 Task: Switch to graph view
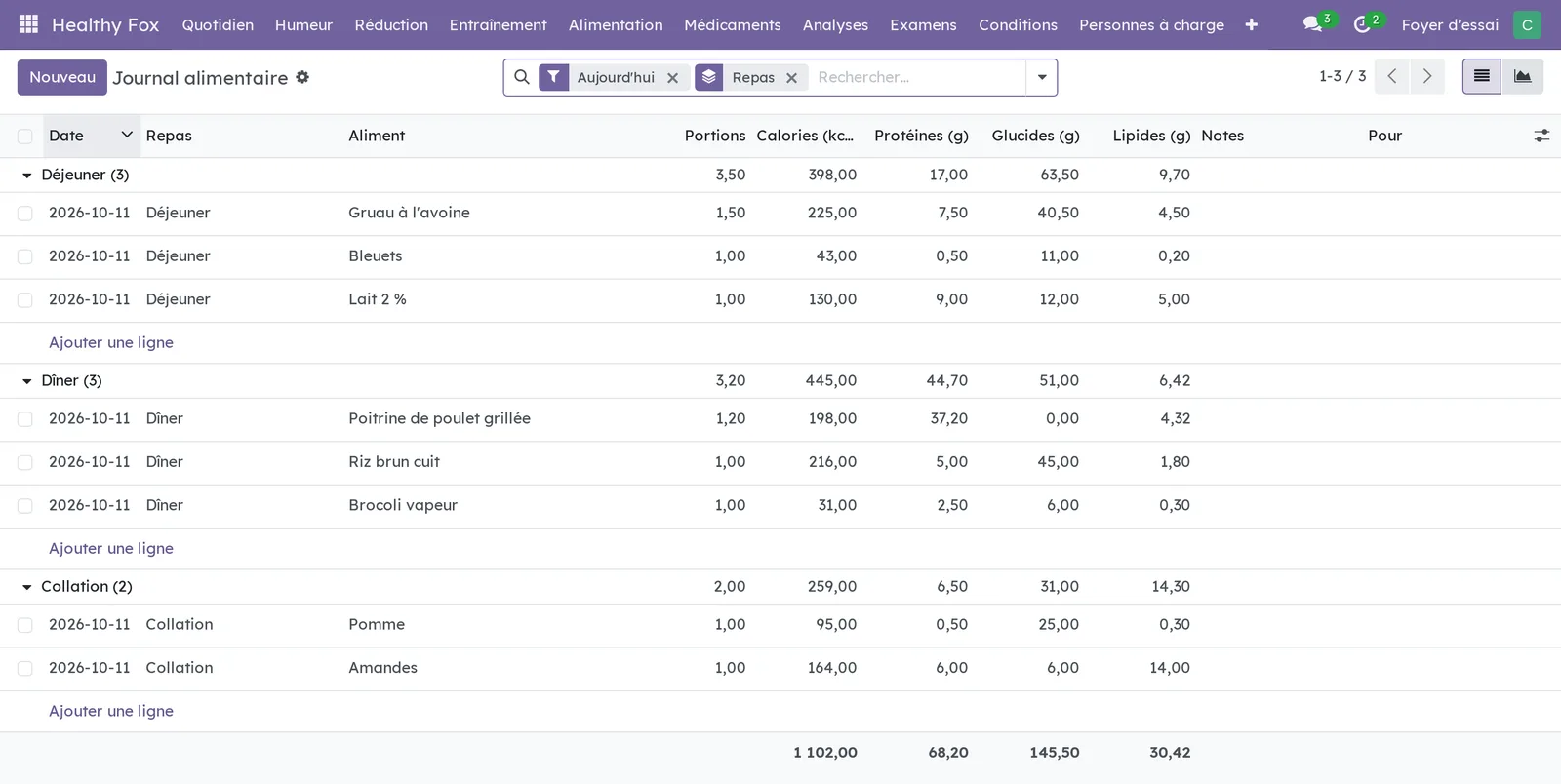[1523, 76]
